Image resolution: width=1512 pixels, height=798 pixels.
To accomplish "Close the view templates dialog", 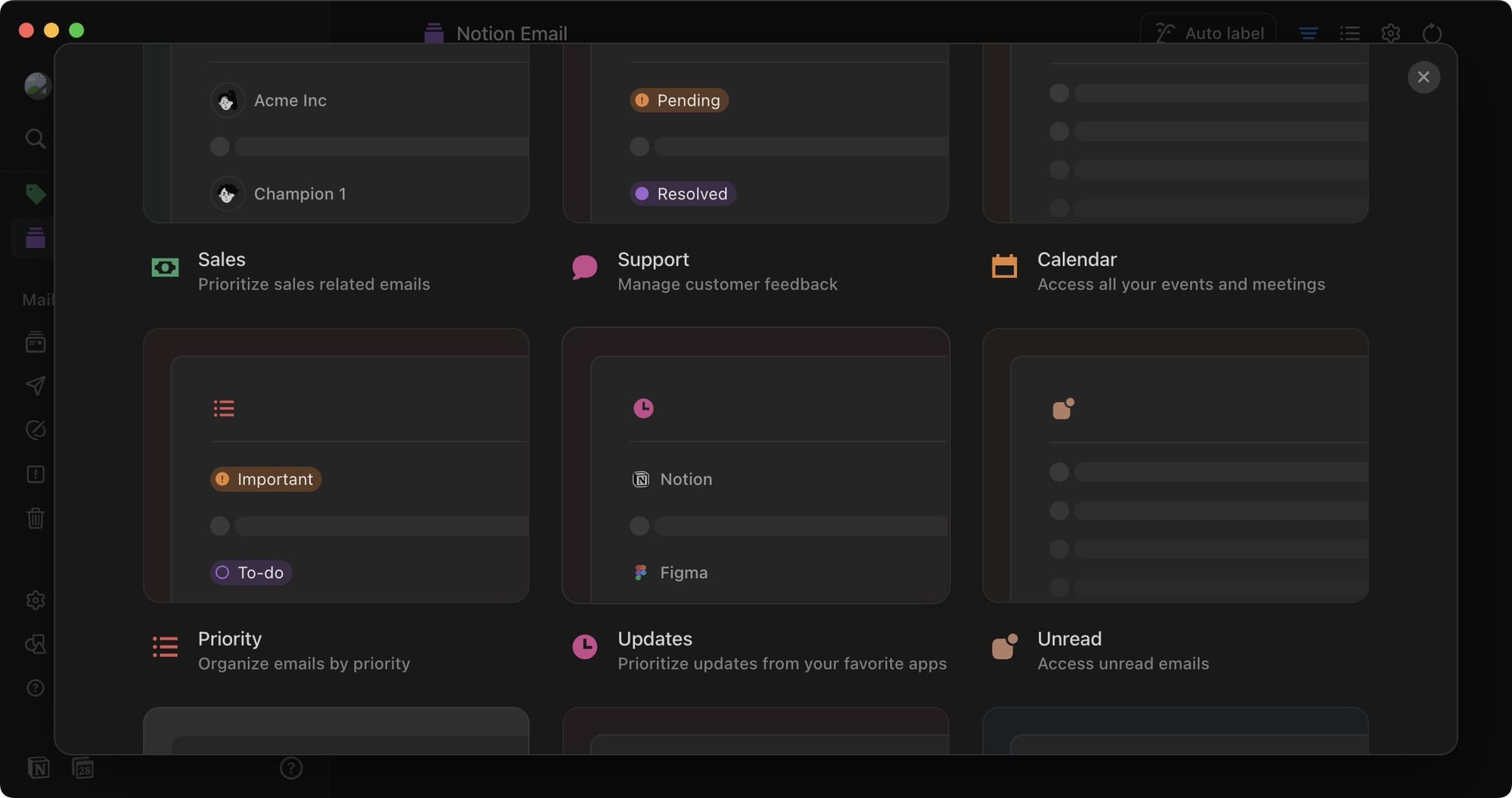I will coord(1424,77).
